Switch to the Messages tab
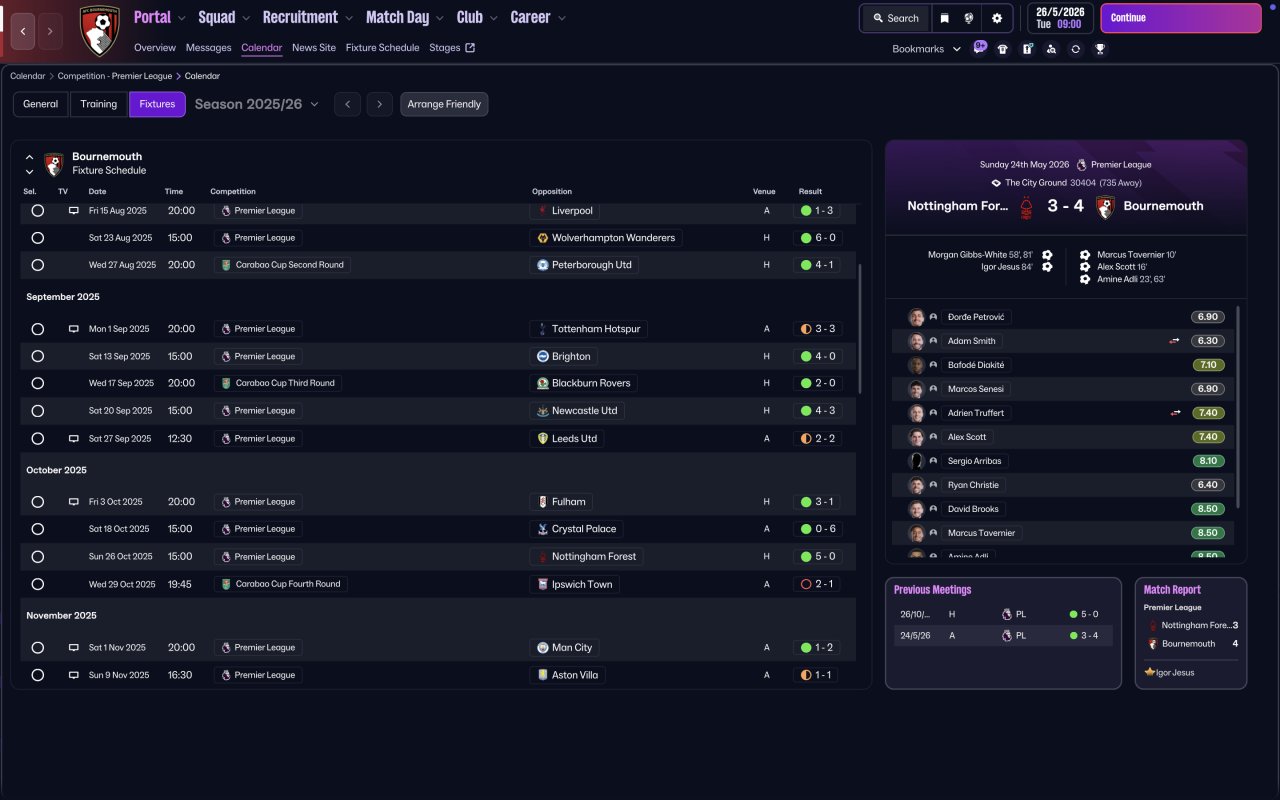Viewport: 1280px width, 800px height. click(x=208, y=48)
